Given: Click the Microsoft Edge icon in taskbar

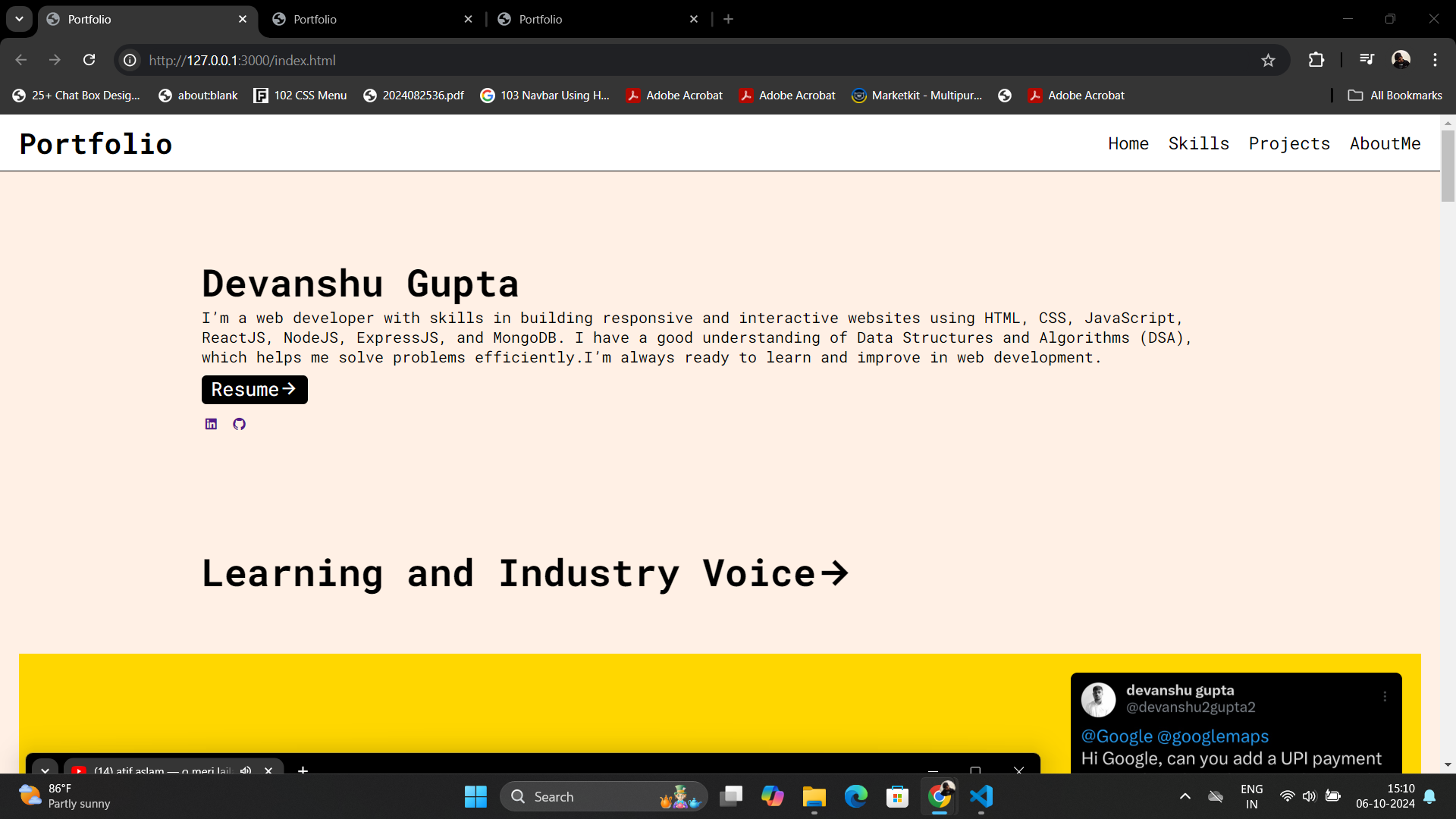Looking at the screenshot, I should pos(857,796).
